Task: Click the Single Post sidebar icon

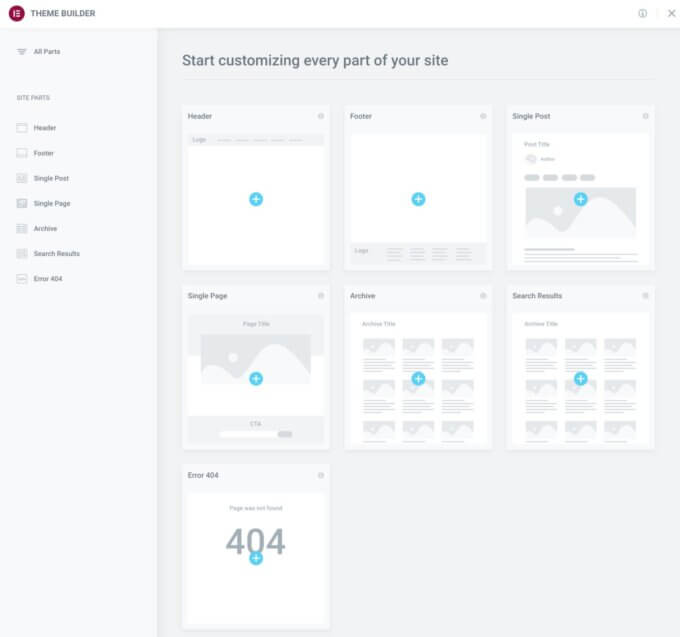Action: pos(22,178)
